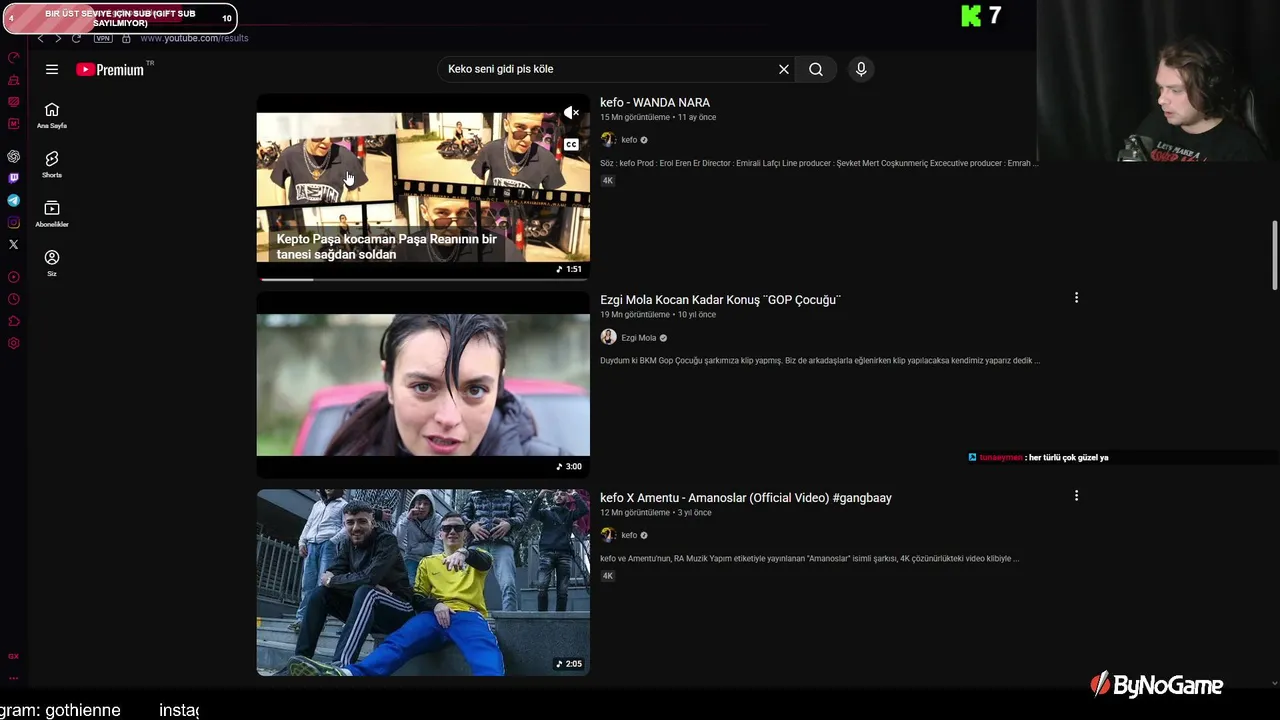This screenshot has width=1280, height=720.
Task: Click '12 Mn görüntüleme • 3 yıl önce' text
Action: pos(656,513)
